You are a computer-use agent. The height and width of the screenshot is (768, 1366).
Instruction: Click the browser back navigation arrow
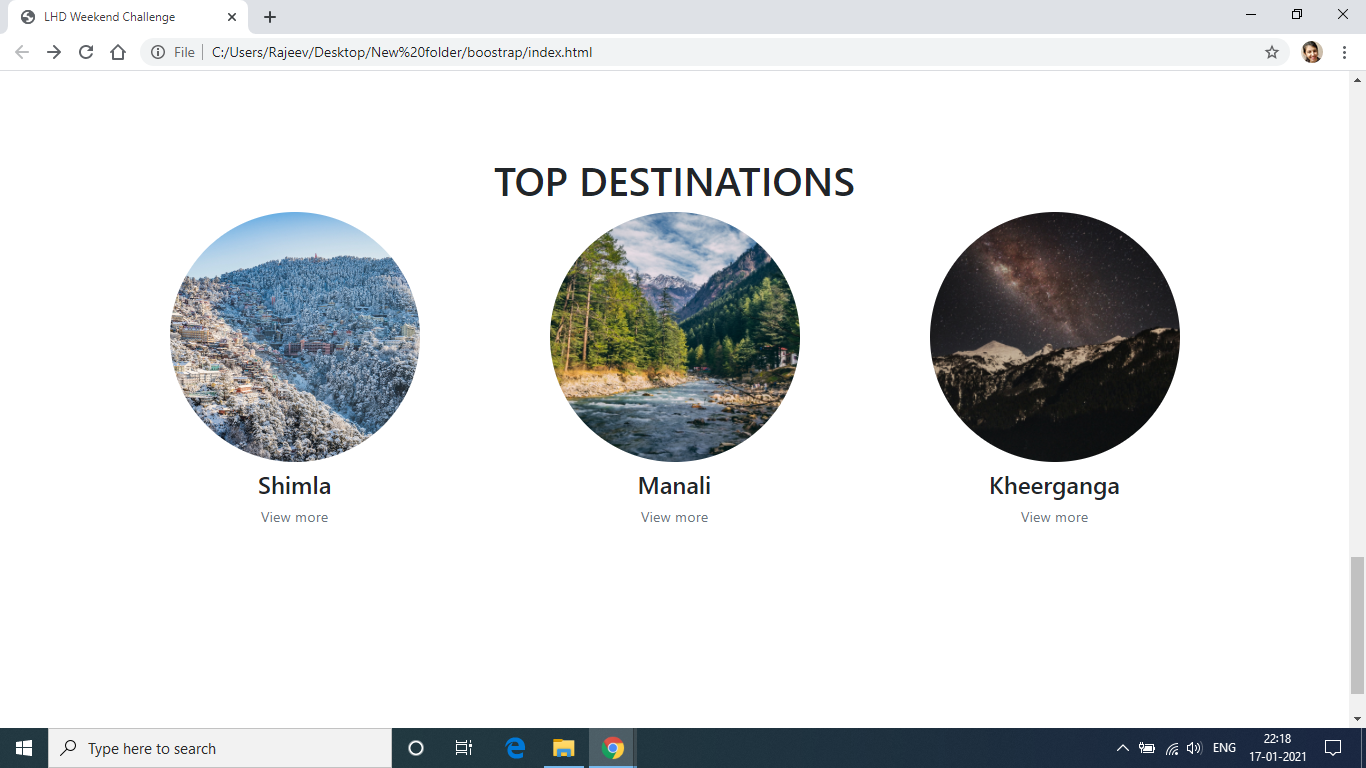click(20, 52)
